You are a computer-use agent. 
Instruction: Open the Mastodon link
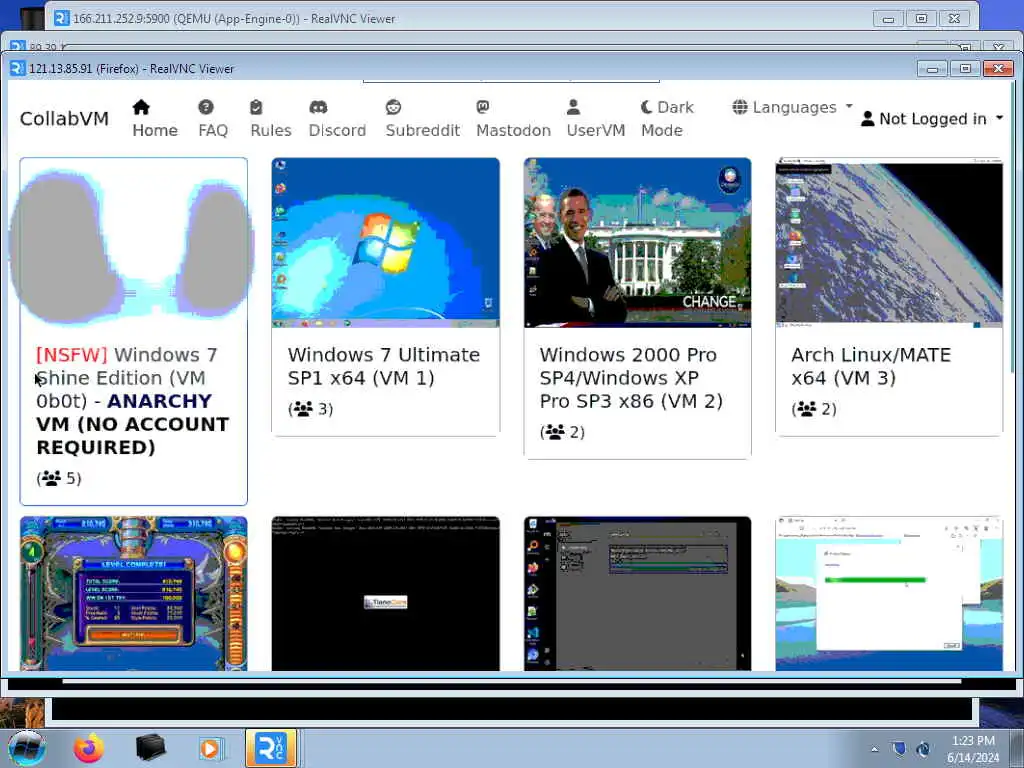(513, 118)
